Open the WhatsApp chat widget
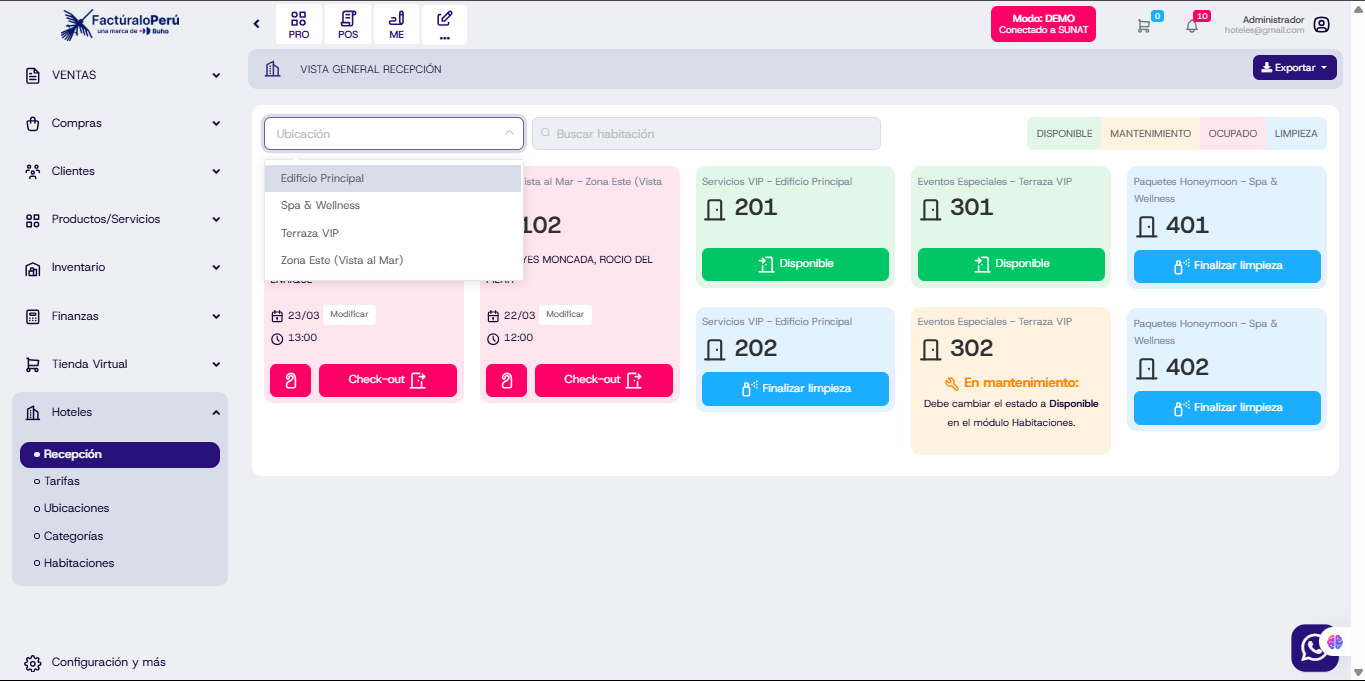The height and width of the screenshot is (681, 1365). click(x=1311, y=648)
